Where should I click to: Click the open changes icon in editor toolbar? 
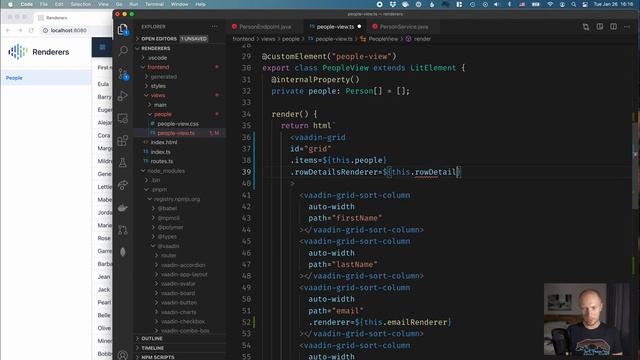[586, 27]
